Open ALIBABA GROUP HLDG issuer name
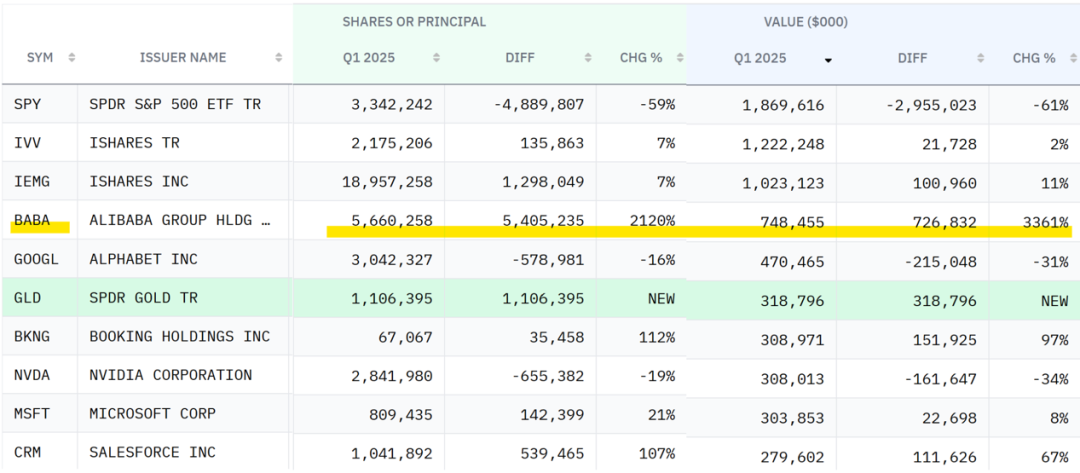 [x=179, y=221]
